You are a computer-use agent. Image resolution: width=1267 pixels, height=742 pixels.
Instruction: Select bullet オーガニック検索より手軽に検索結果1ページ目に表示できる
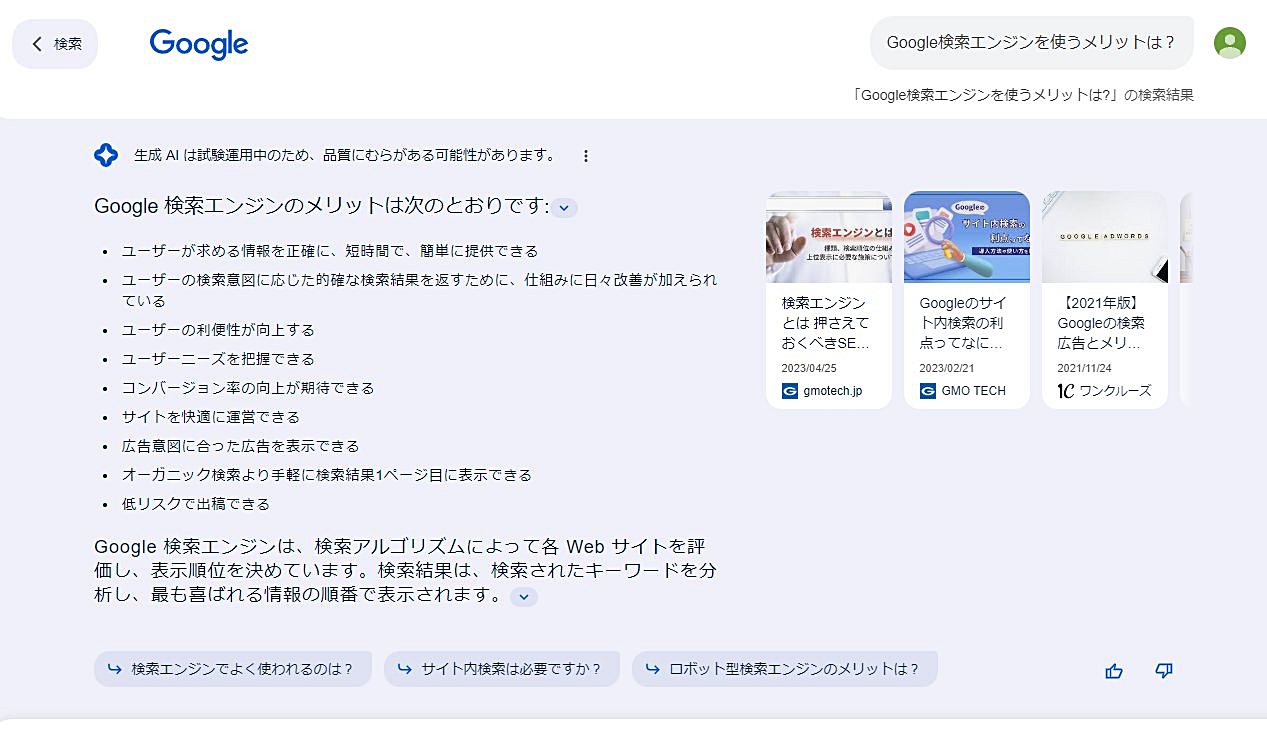(327, 475)
